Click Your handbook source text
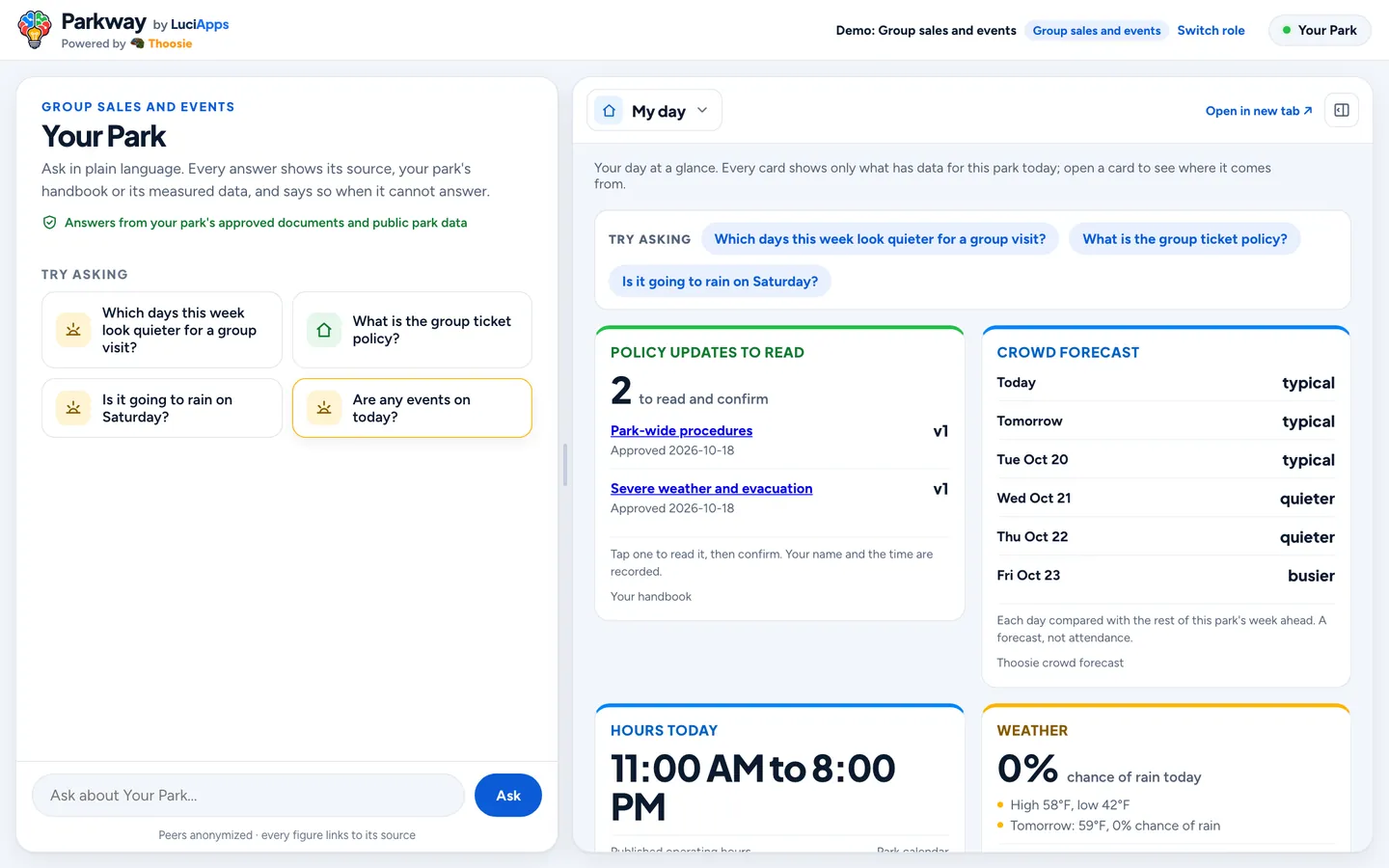 651,597
